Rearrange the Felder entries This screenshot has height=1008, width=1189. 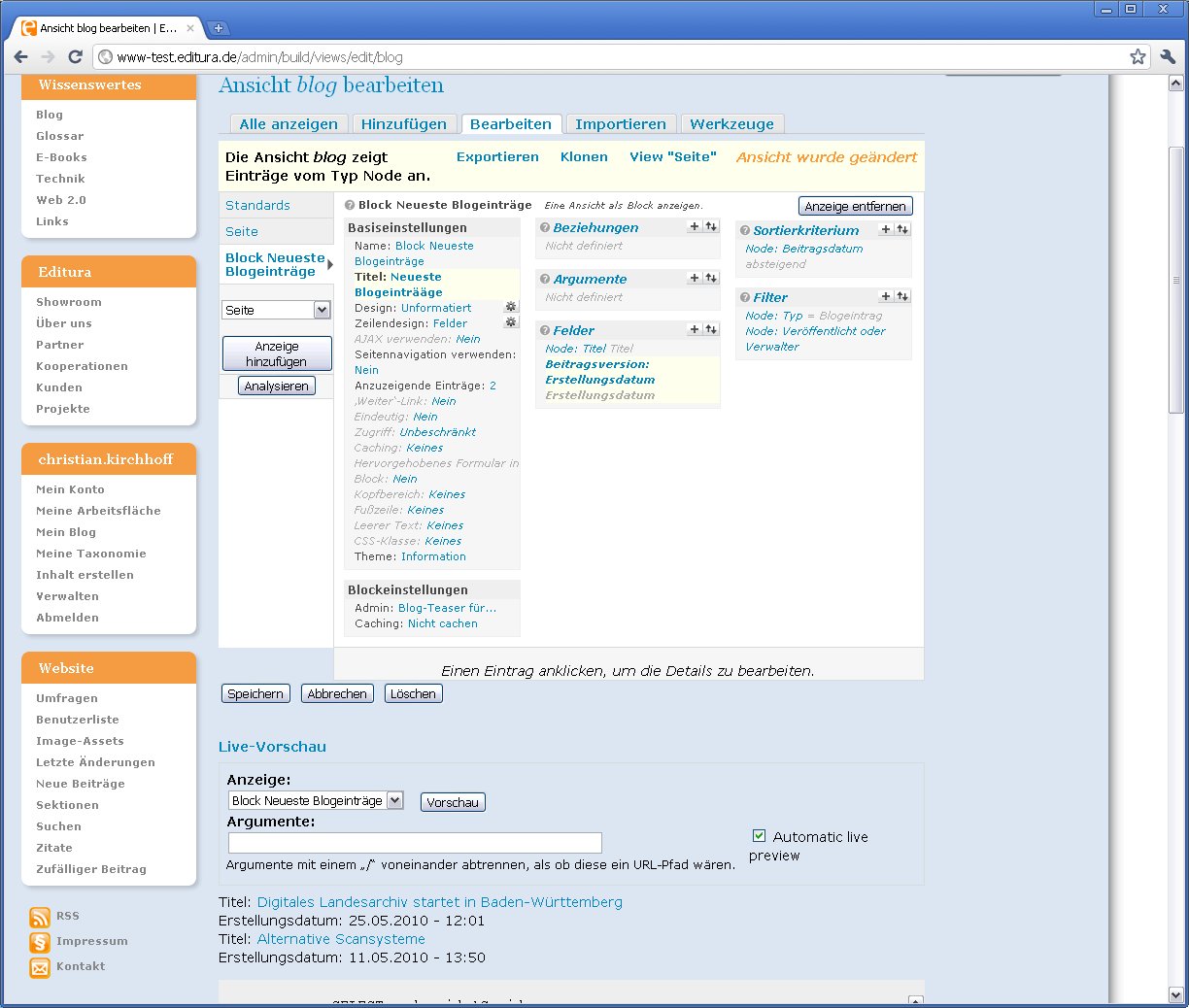pyautogui.click(x=711, y=330)
